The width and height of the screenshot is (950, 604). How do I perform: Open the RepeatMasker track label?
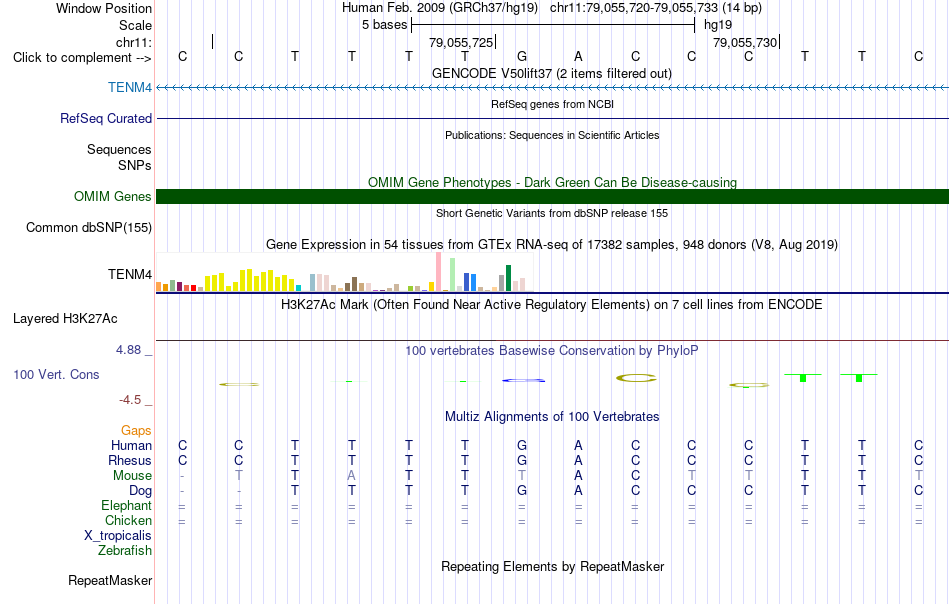pos(110,580)
